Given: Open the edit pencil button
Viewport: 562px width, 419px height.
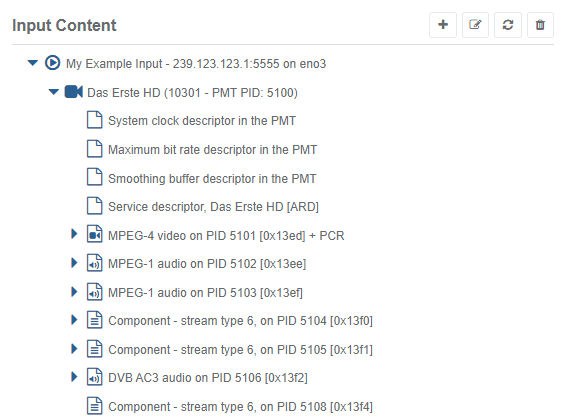Looking at the screenshot, I should click(x=475, y=25).
